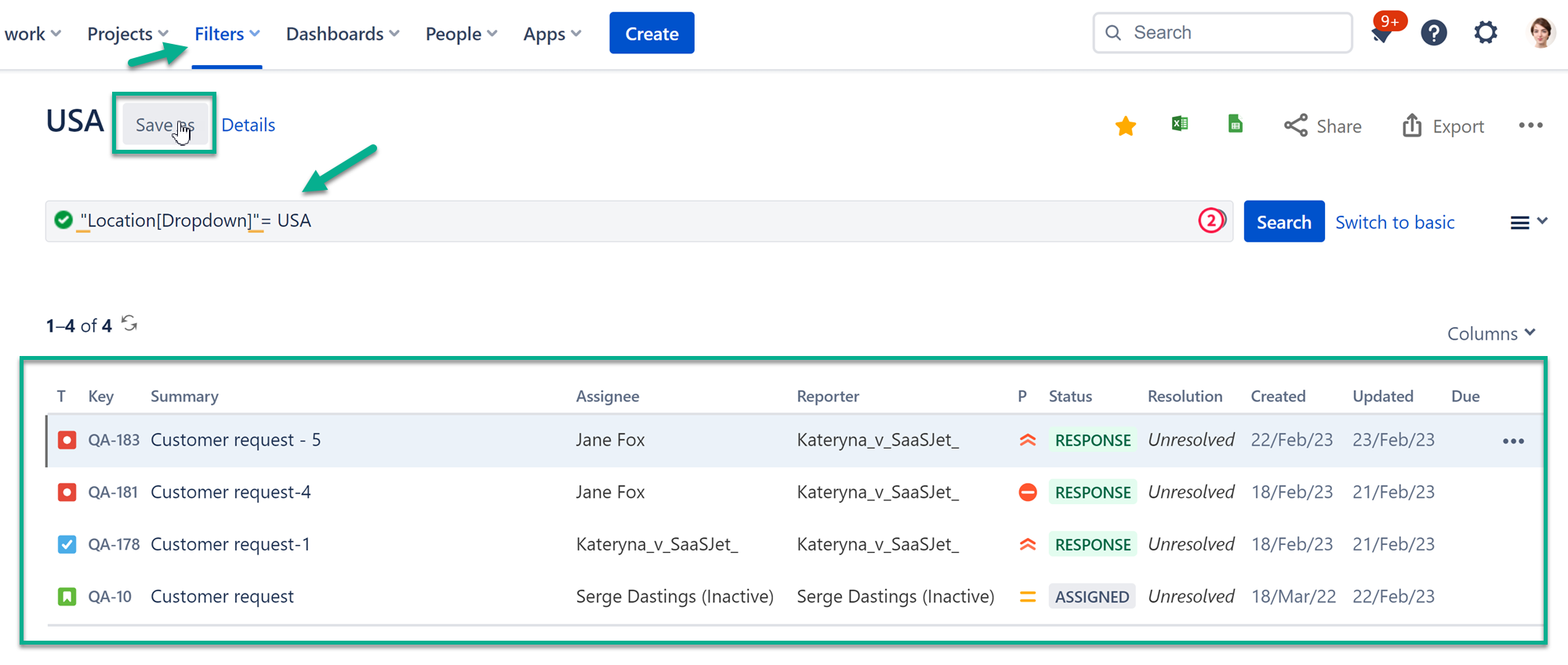Open the Dashboards menu
This screenshot has width=1568, height=665.
[342, 34]
